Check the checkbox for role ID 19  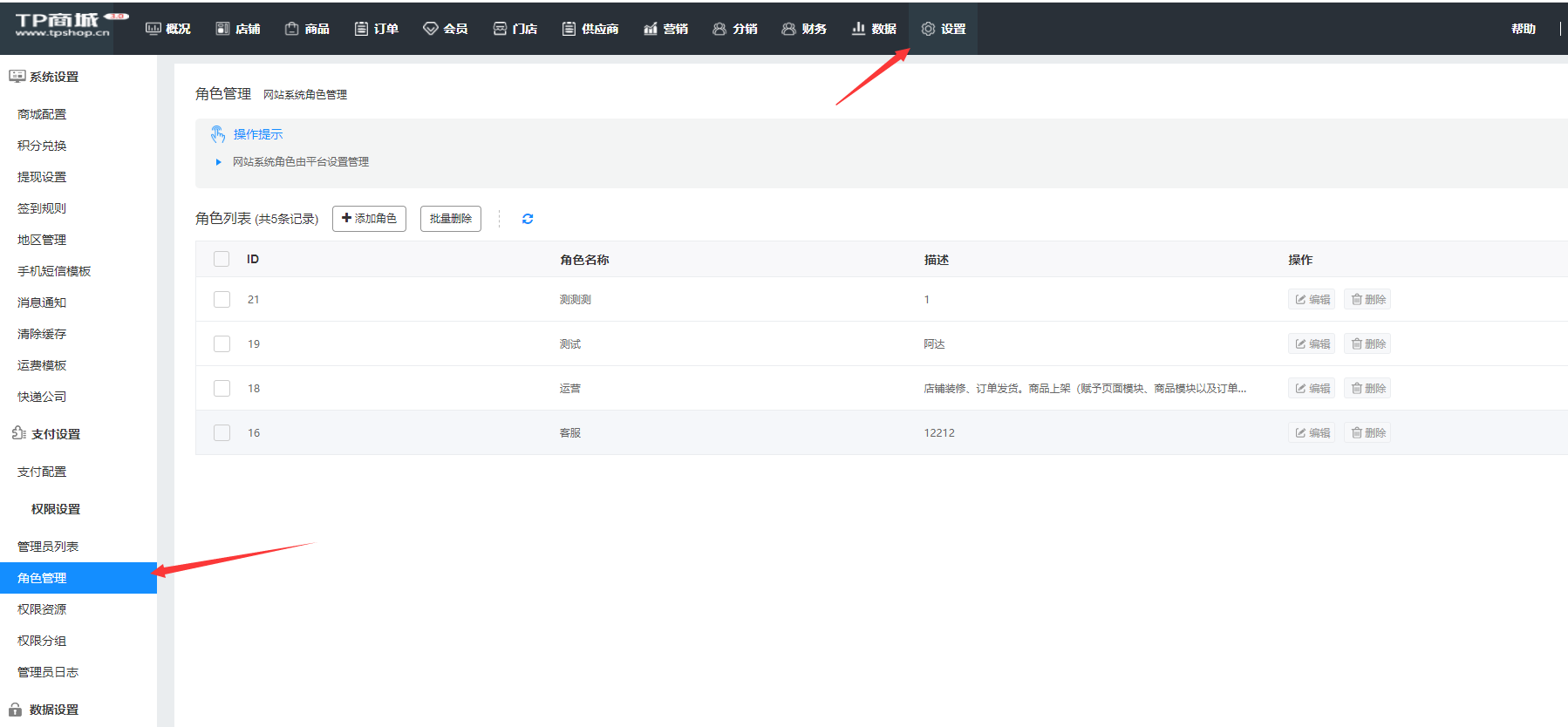click(222, 343)
